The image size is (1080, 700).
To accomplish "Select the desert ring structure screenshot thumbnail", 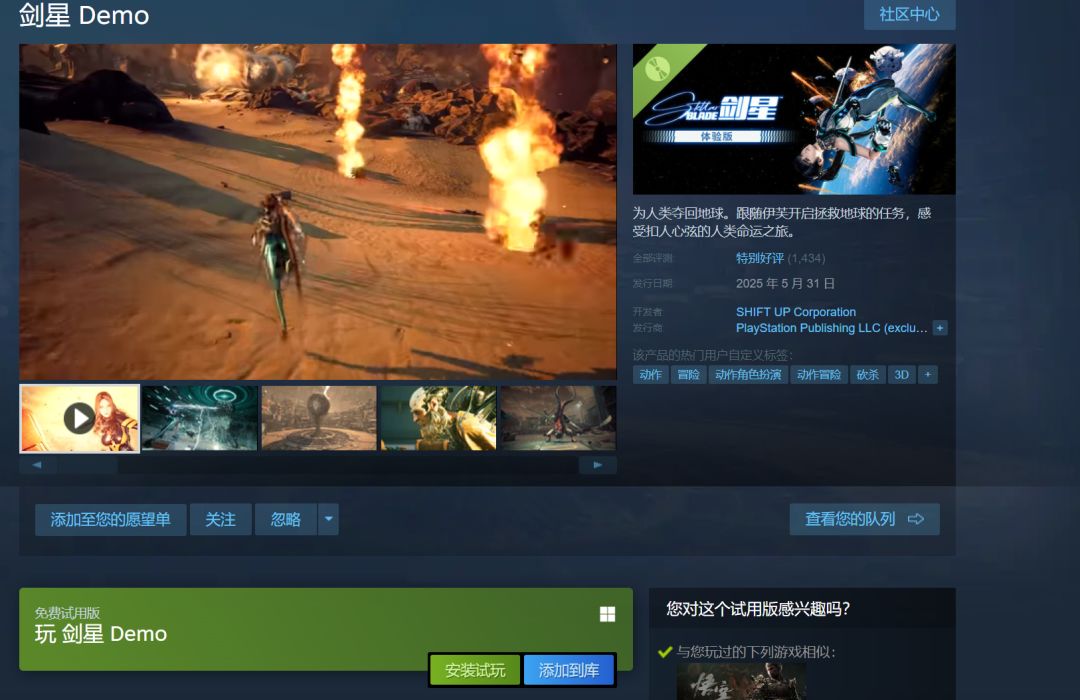I will [319, 418].
